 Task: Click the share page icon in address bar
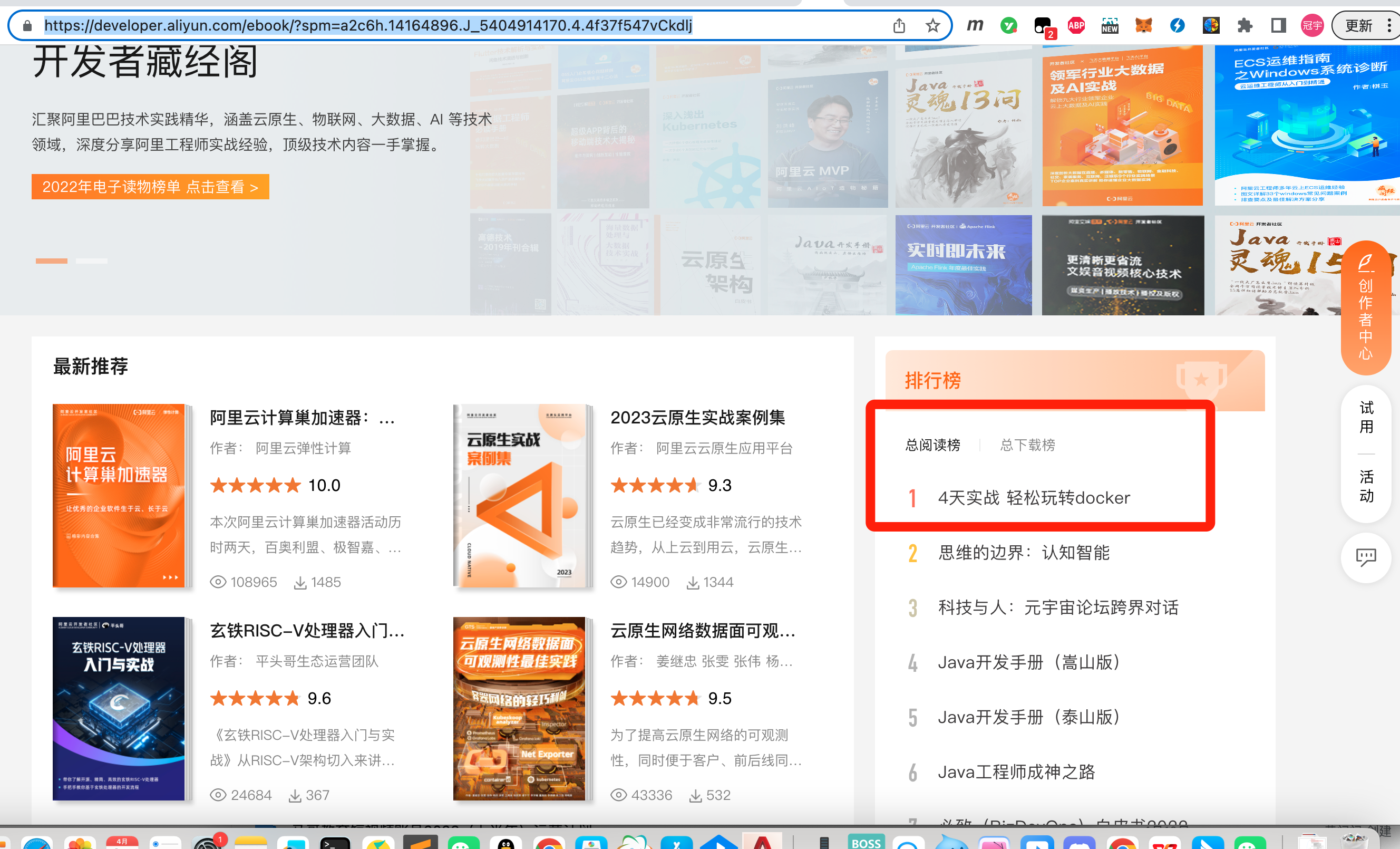click(x=899, y=25)
